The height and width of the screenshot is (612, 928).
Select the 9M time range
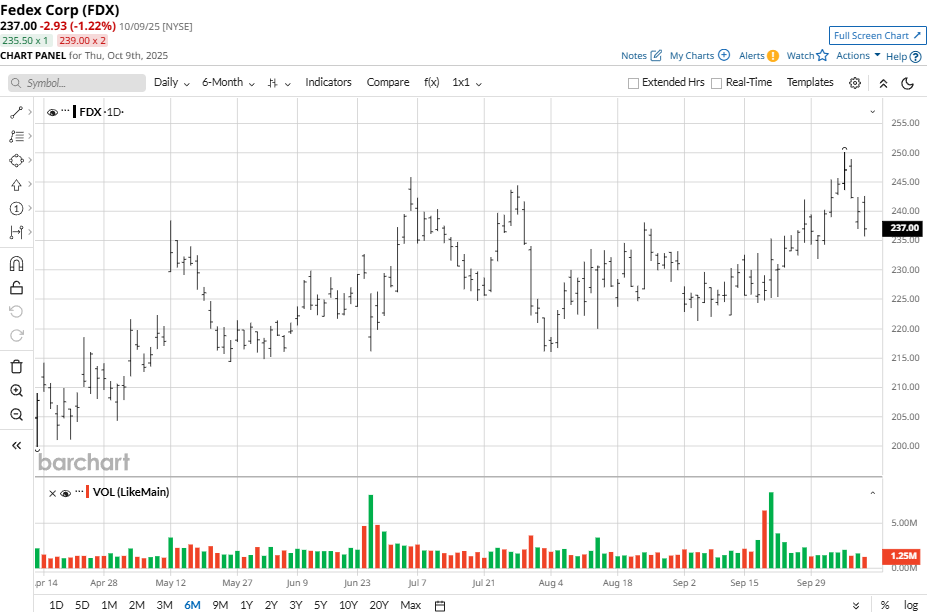click(x=220, y=605)
